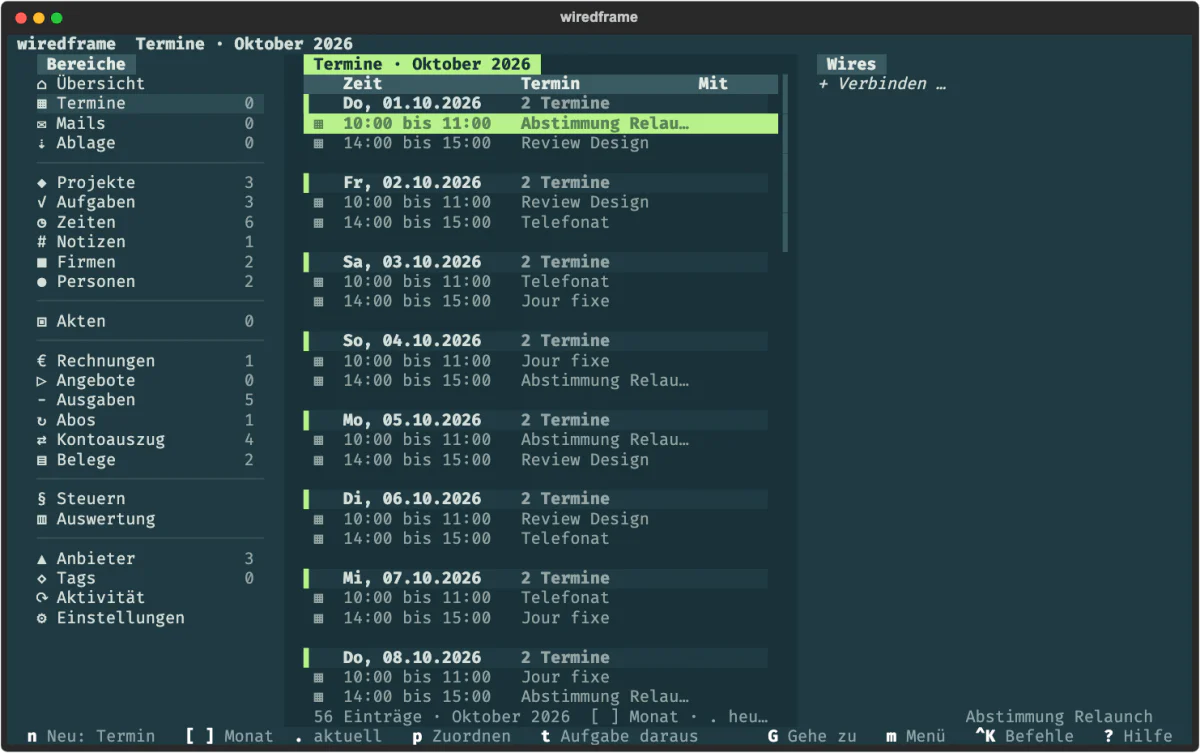Select Review Design at 14:00 on 01.10.2026
The image size is (1200, 753).
[x=541, y=143]
